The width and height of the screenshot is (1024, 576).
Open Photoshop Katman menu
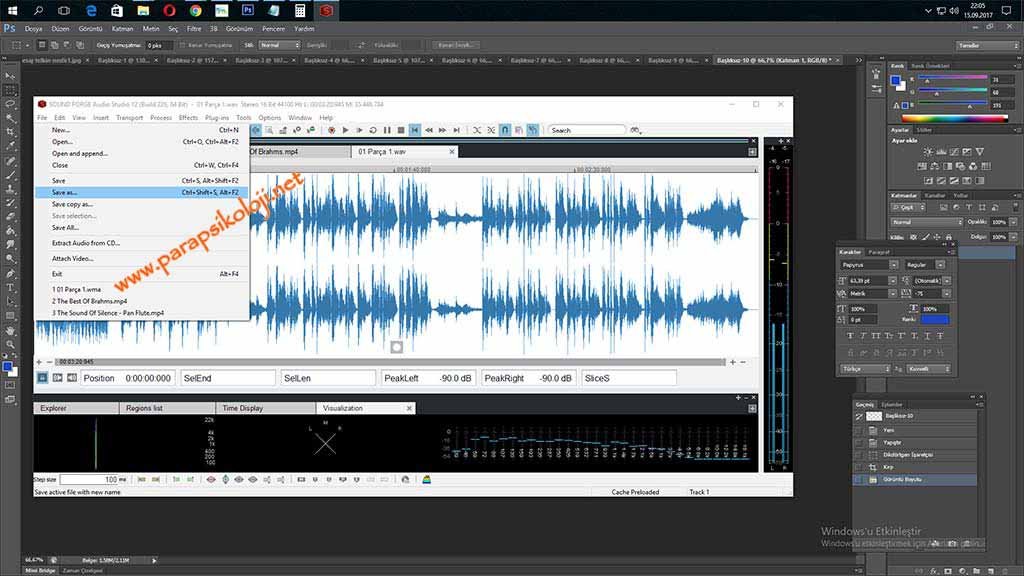point(122,29)
